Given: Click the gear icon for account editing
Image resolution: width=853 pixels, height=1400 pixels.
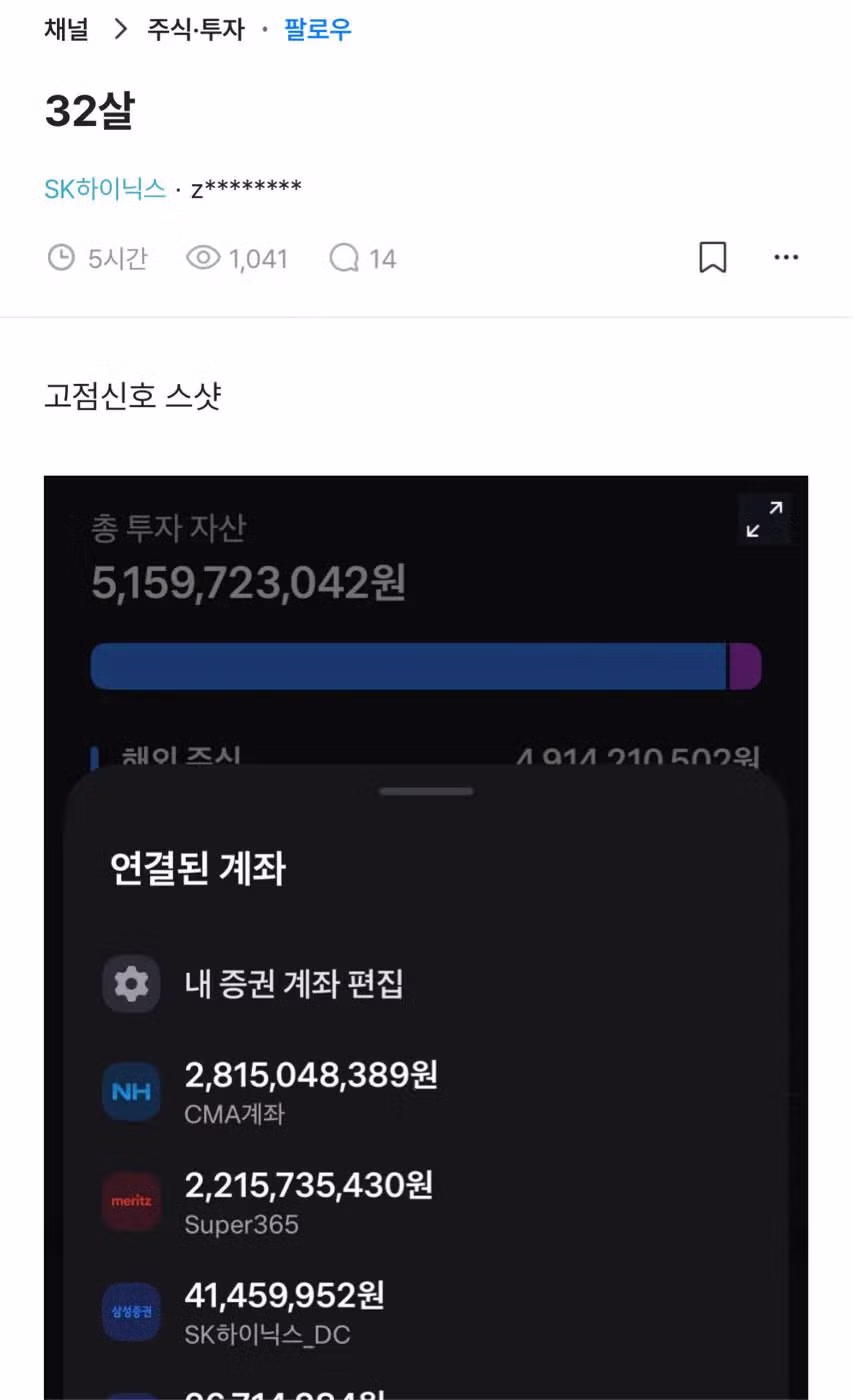Looking at the screenshot, I should pyautogui.click(x=131, y=984).
